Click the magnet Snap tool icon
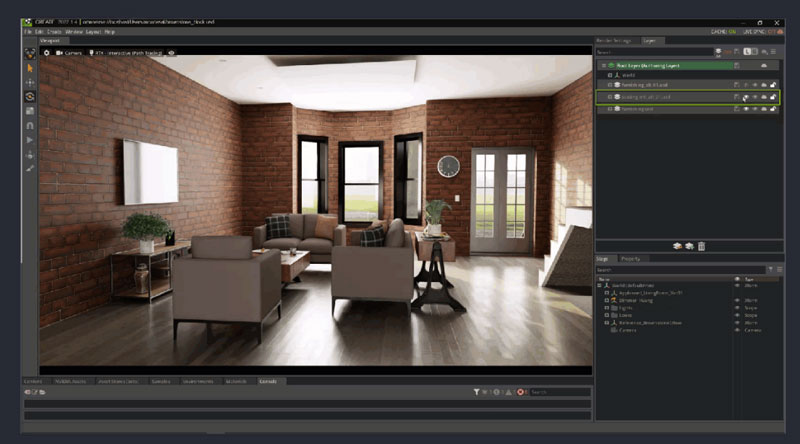800x444 pixels. tap(30, 126)
